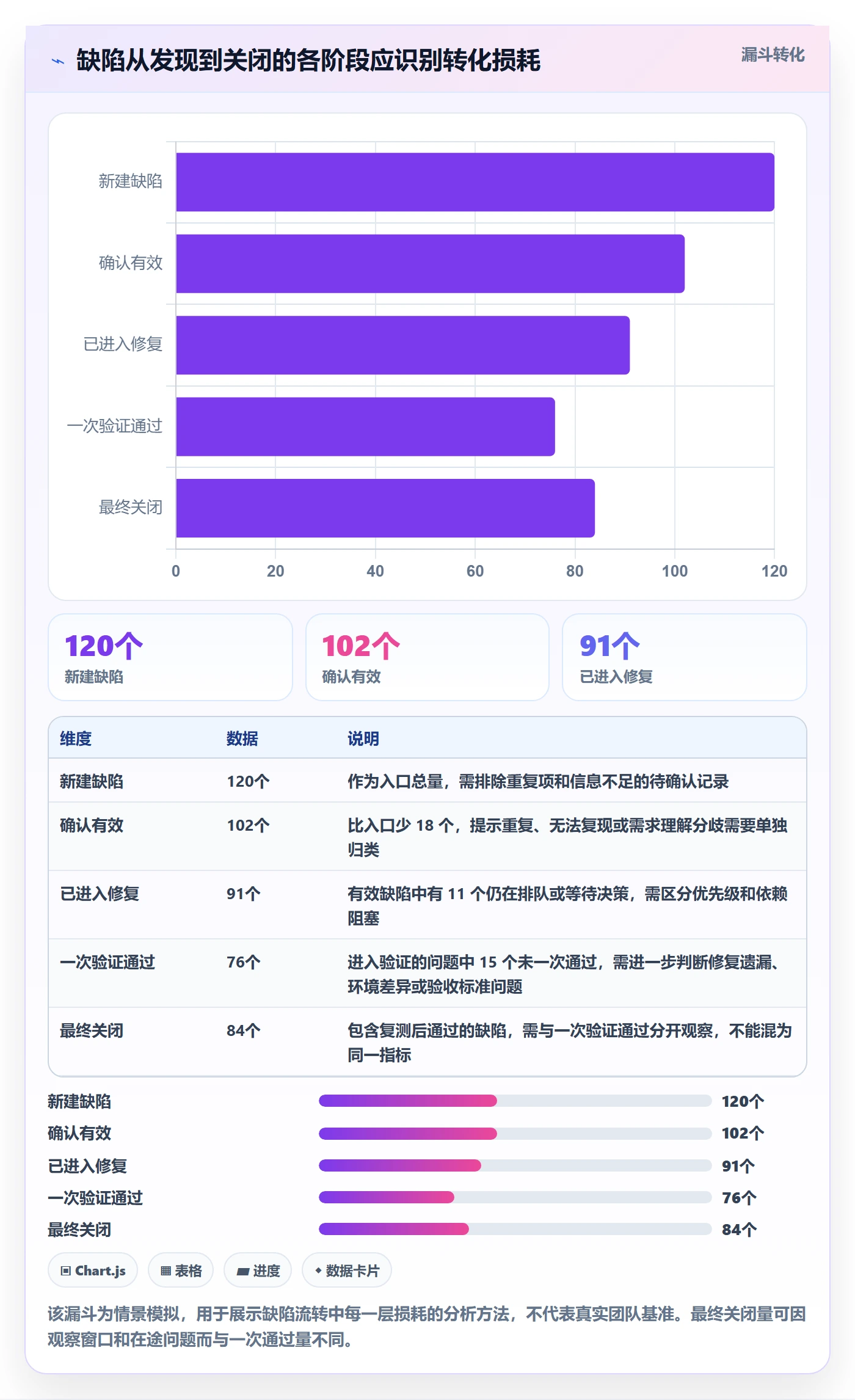Open the 120个 新建缺陷 data card
Viewport: 855px width, 1400px height.
170,657
